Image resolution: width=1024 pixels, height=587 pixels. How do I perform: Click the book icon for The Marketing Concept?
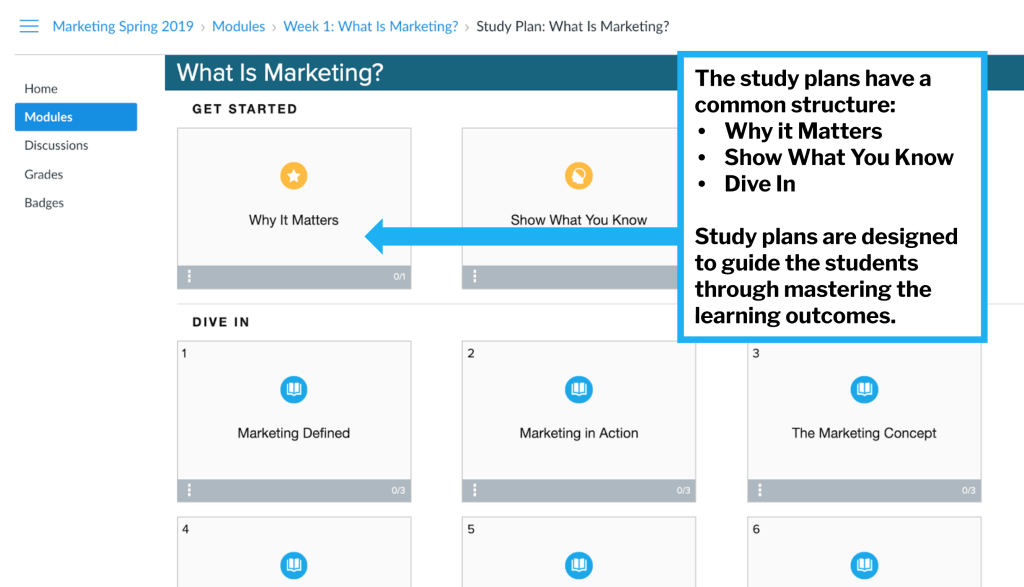coord(864,390)
